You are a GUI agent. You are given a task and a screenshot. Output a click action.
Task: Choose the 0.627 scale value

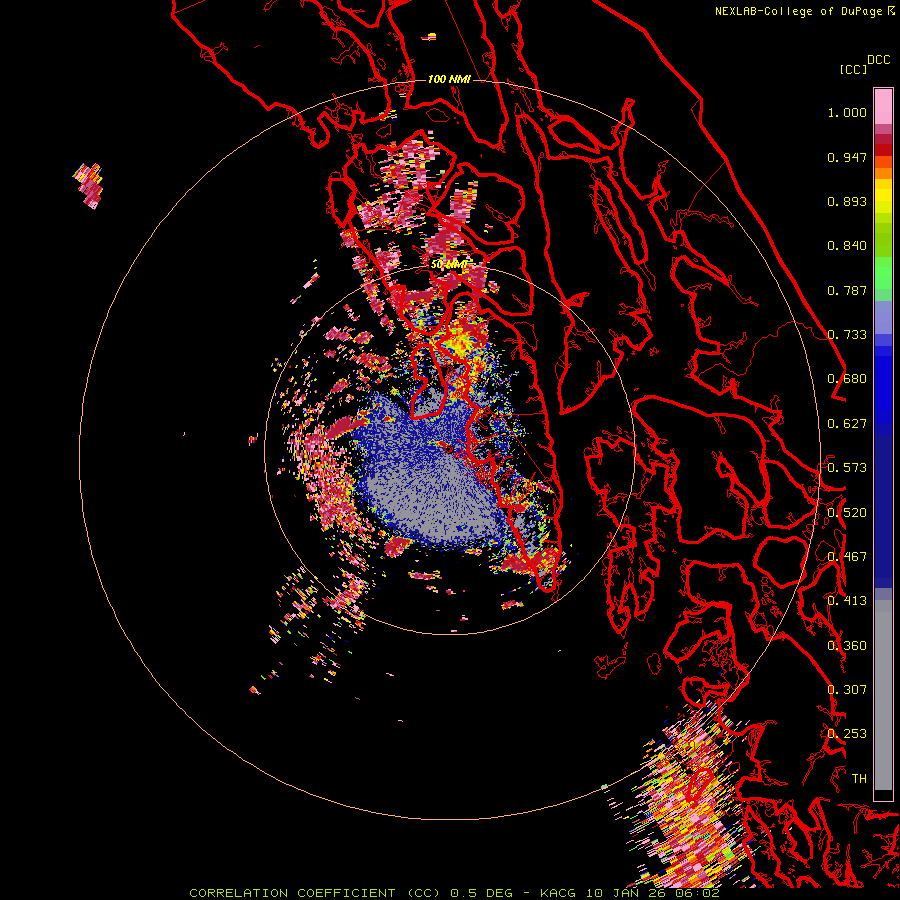pos(847,424)
